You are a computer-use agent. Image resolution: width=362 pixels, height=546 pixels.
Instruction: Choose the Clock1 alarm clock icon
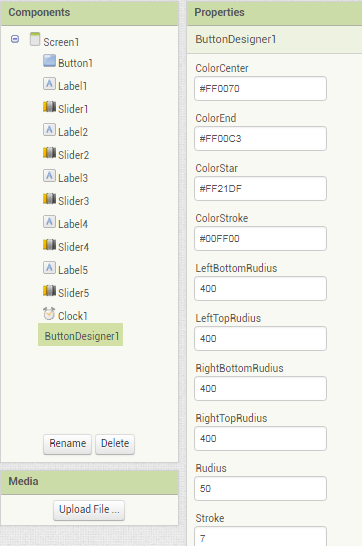coord(49,314)
